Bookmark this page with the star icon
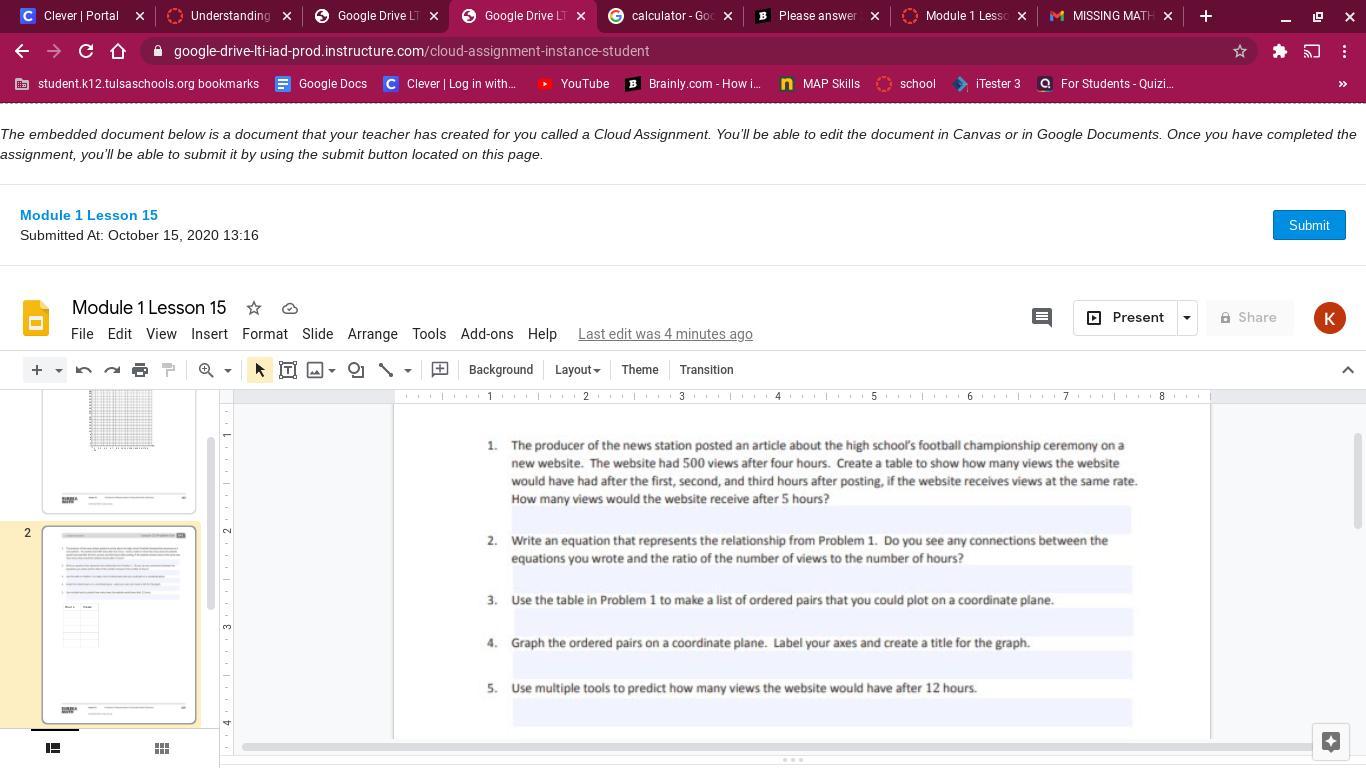 click(x=1240, y=51)
